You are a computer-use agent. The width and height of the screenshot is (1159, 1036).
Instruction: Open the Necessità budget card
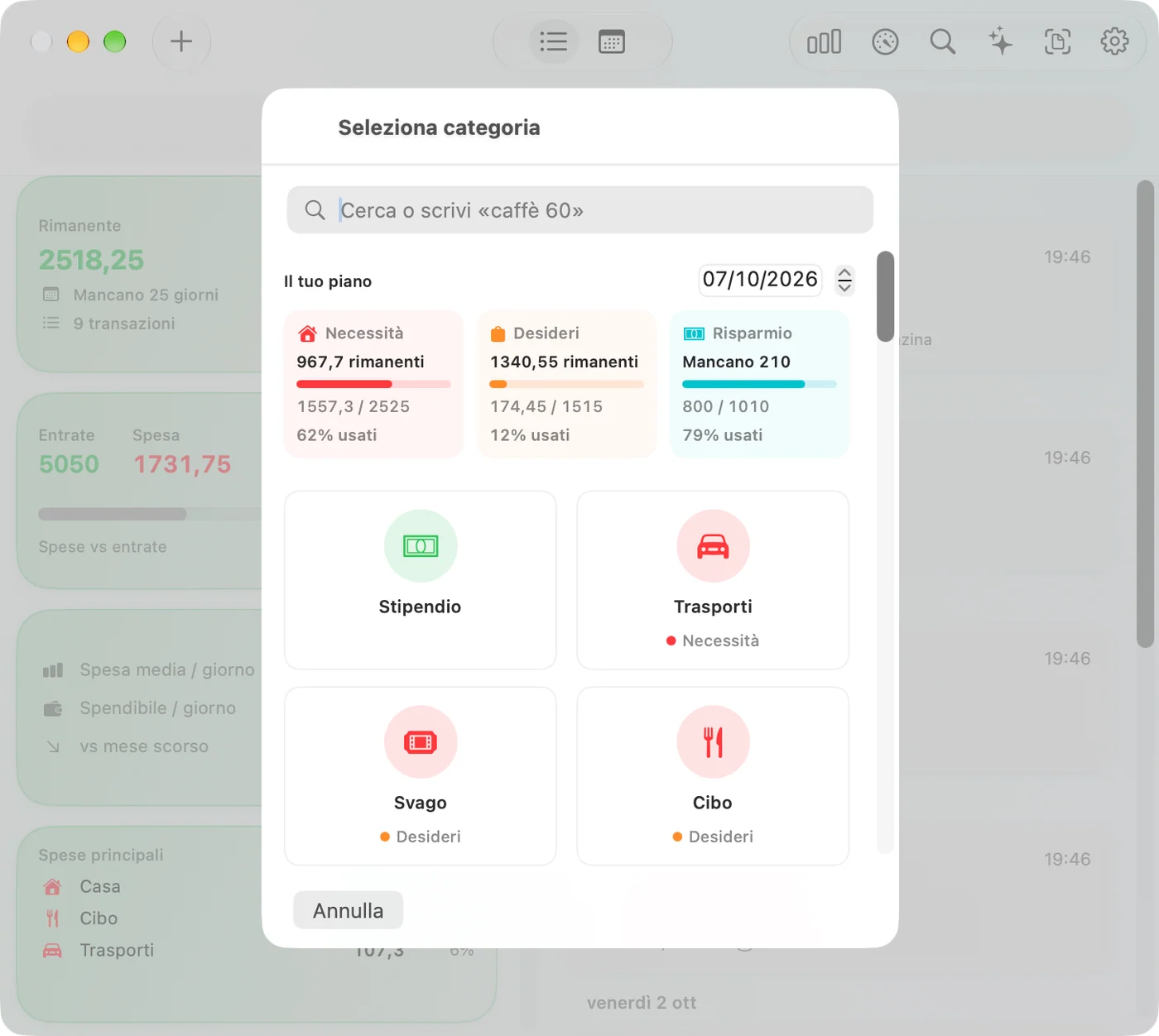click(x=373, y=384)
